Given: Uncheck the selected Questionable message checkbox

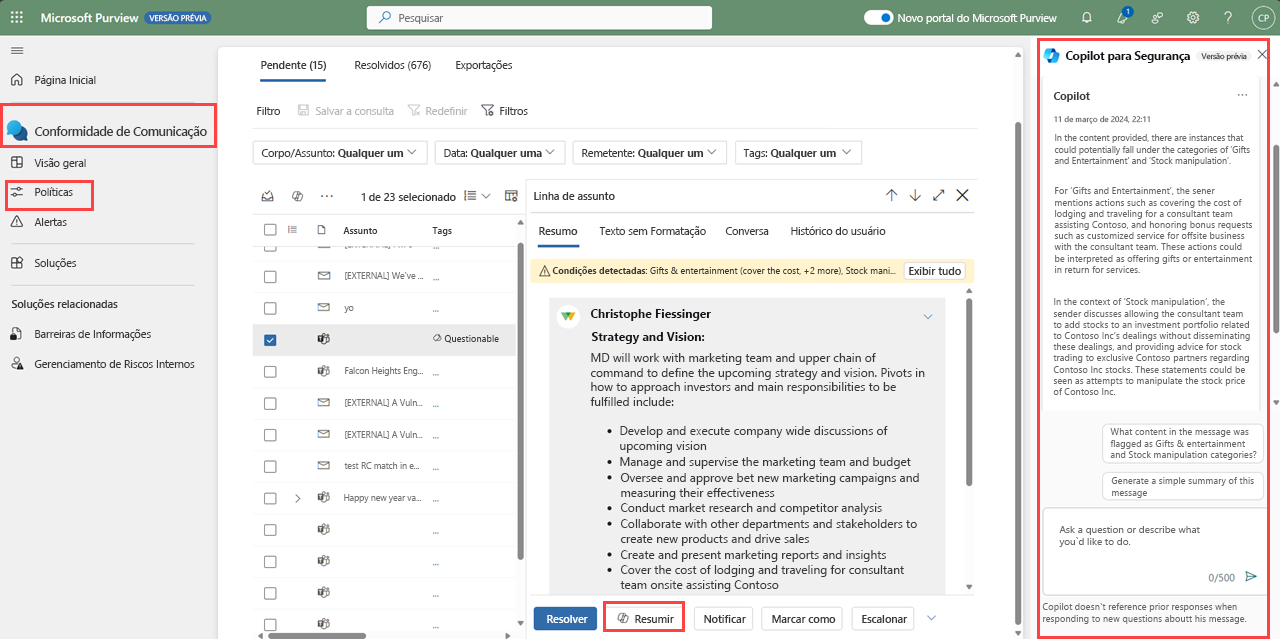Looking at the screenshot, I should (270, 340).
